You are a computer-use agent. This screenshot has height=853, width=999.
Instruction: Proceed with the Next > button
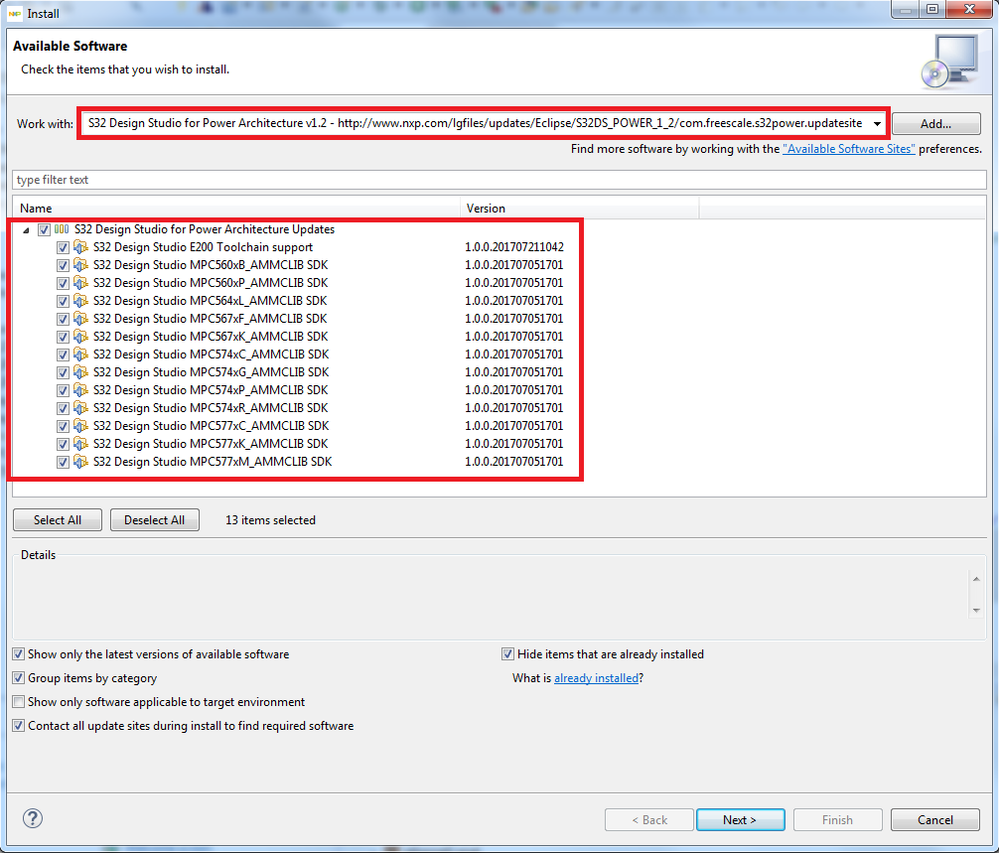[740, 820]
